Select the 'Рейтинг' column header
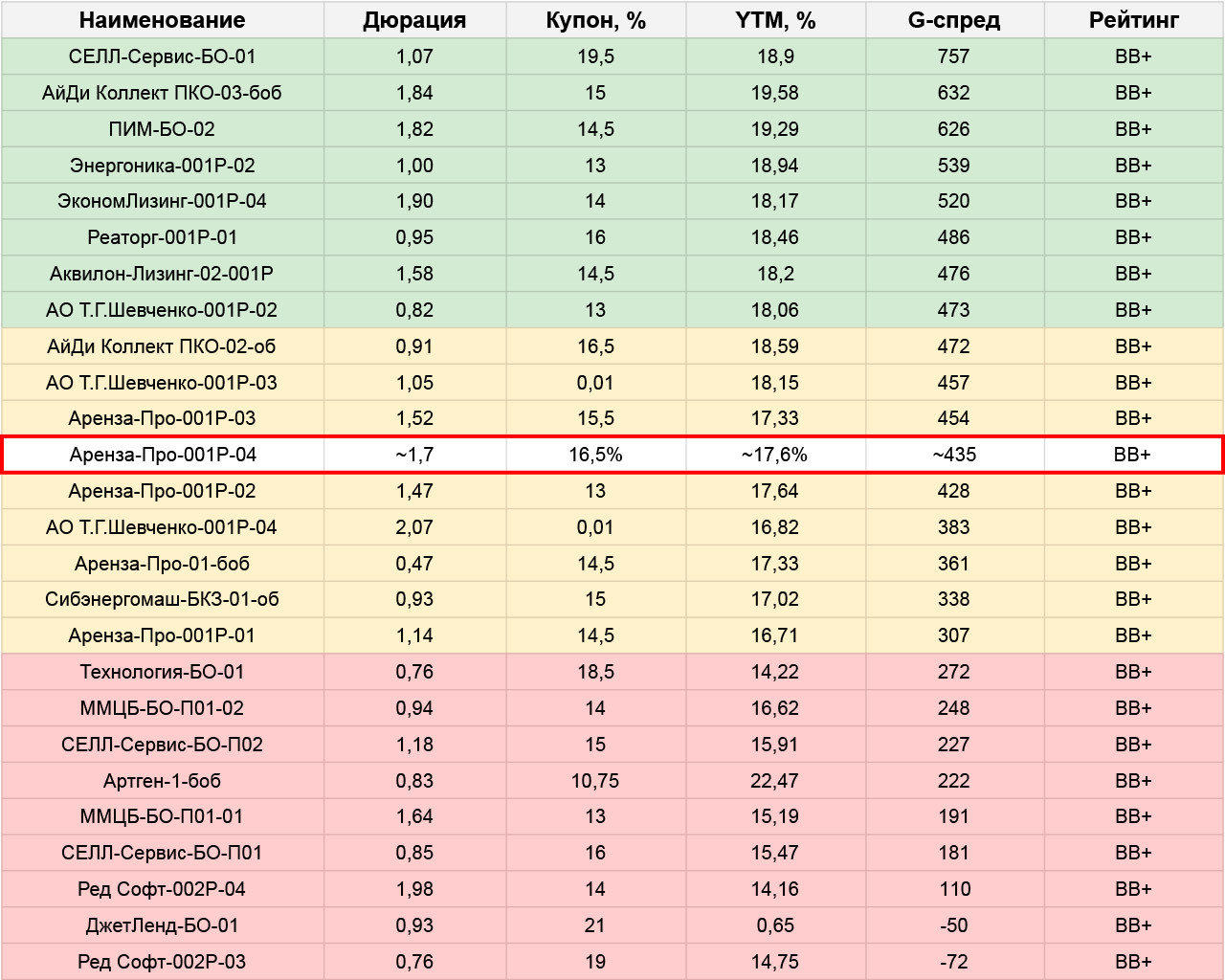 pyautogui.click(x=1134, y=20)
